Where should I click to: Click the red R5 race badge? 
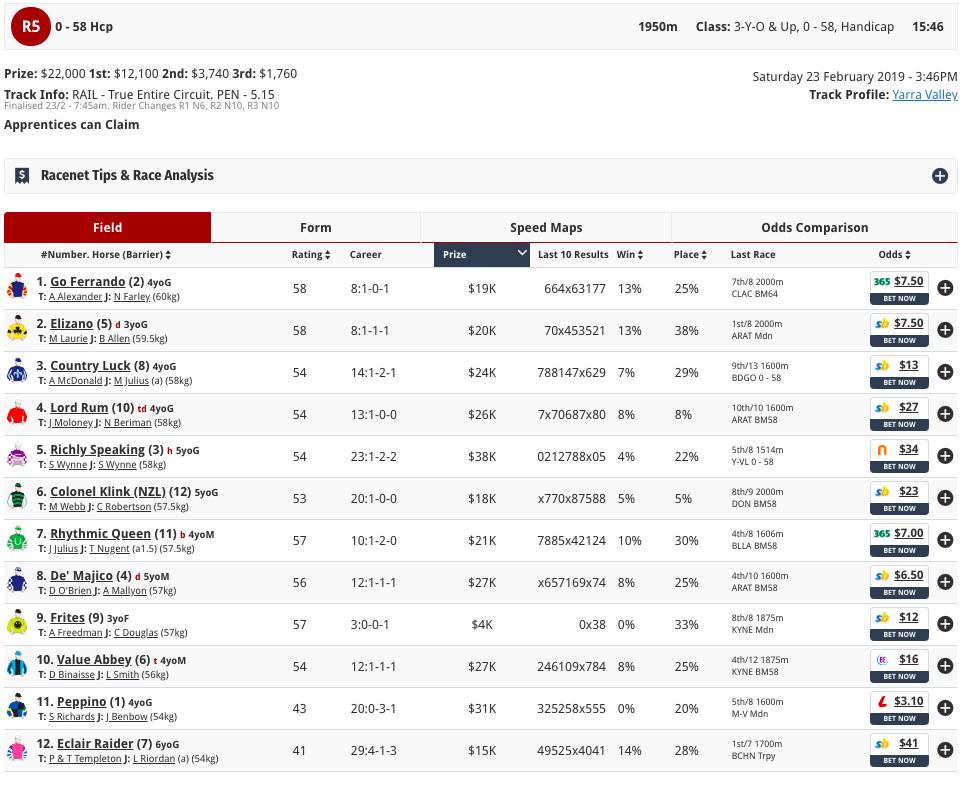point(30,27)
